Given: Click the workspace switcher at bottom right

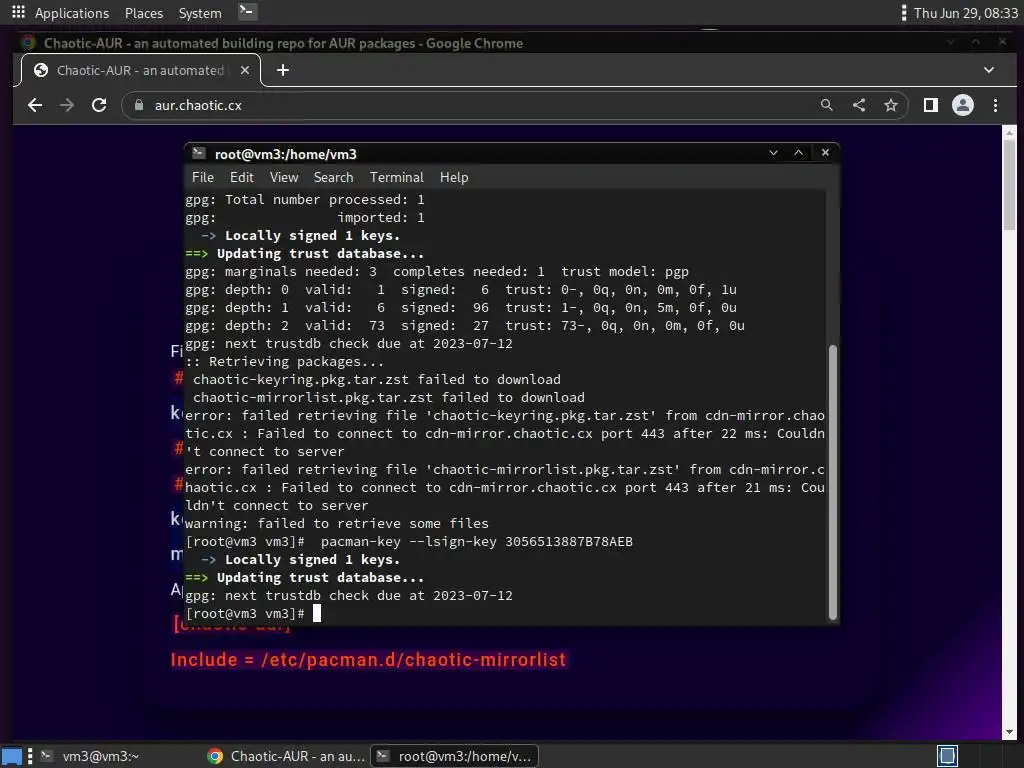Looking at the screenshot, I should pyautogui.click(x=948, y=756).
